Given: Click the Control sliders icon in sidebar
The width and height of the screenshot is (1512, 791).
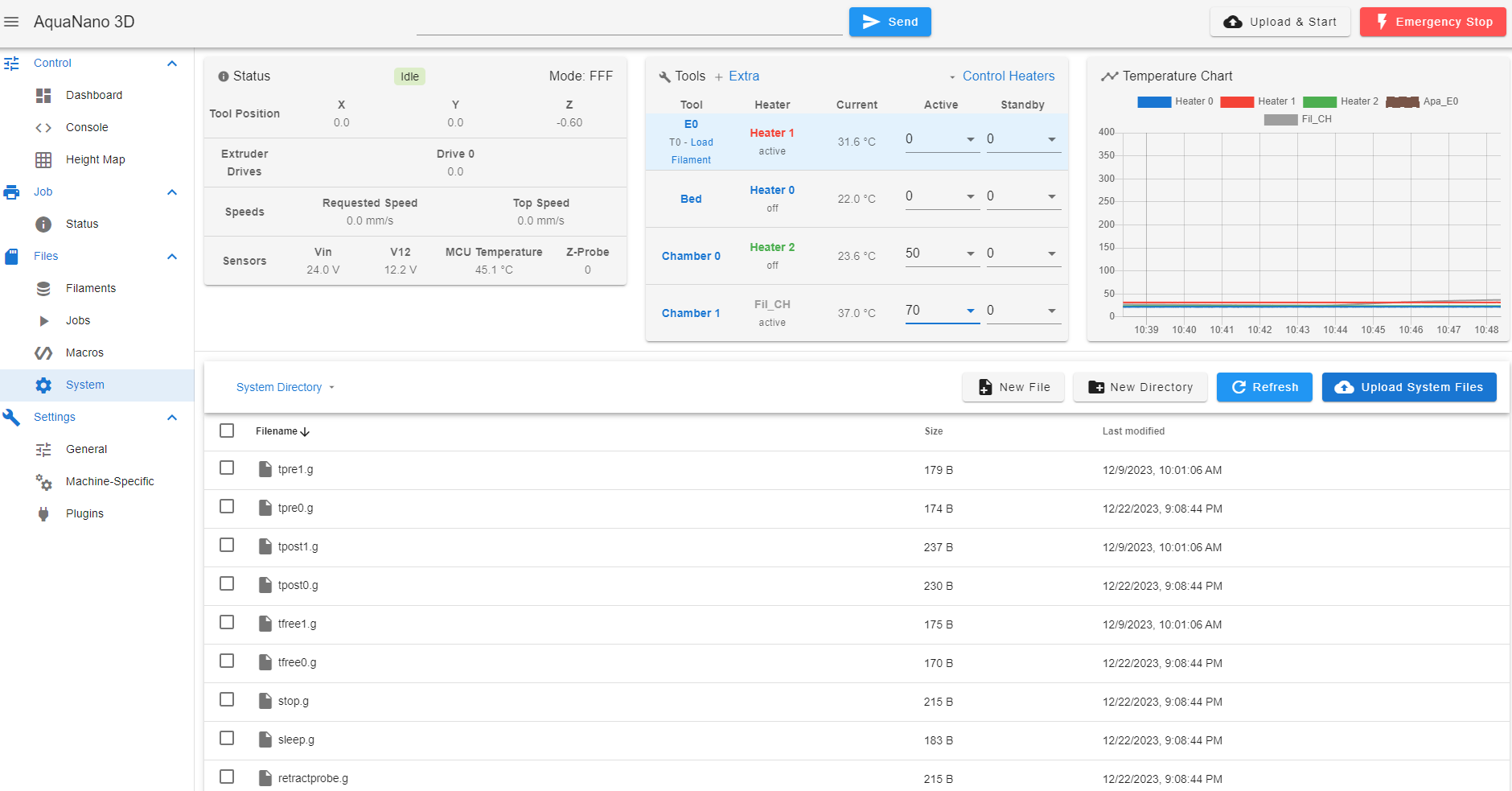Looking at the screenshot, I should pyautogui.click(x=11, y=63).
